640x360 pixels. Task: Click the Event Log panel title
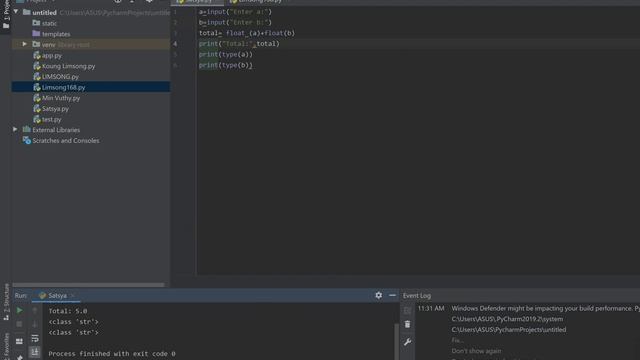tap(417, 296)
